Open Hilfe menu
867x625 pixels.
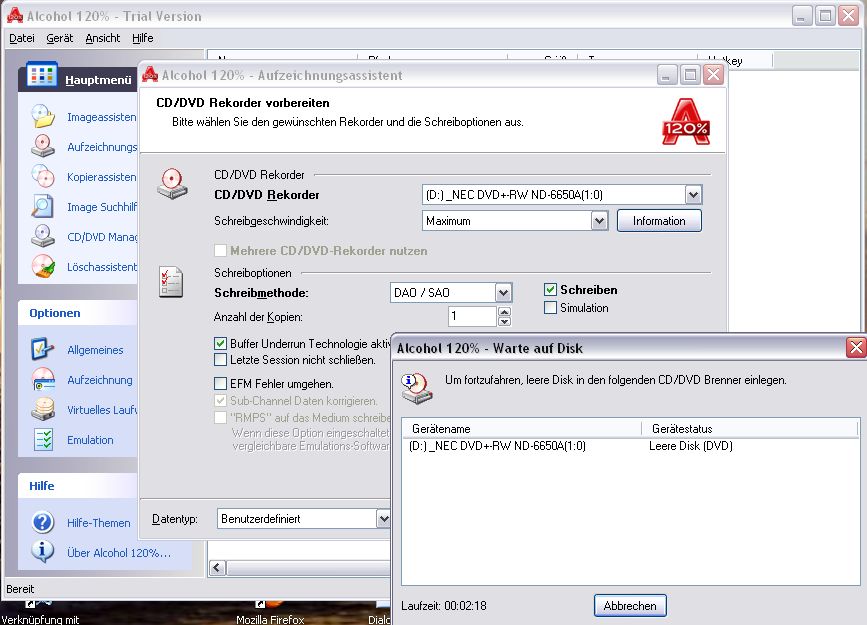tap(142, 38)
